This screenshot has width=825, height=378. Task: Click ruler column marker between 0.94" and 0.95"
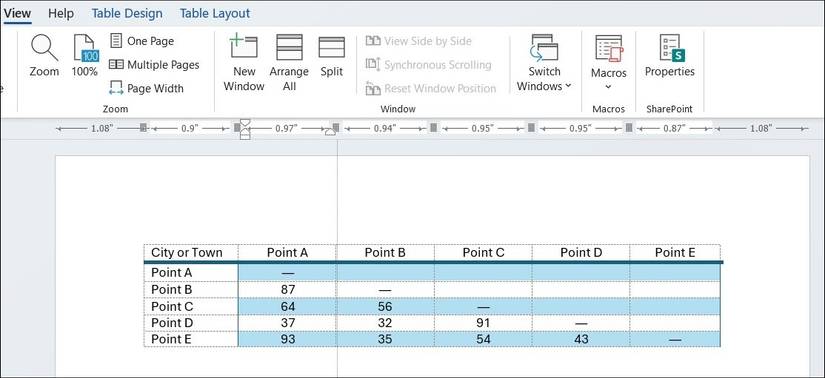433,127
